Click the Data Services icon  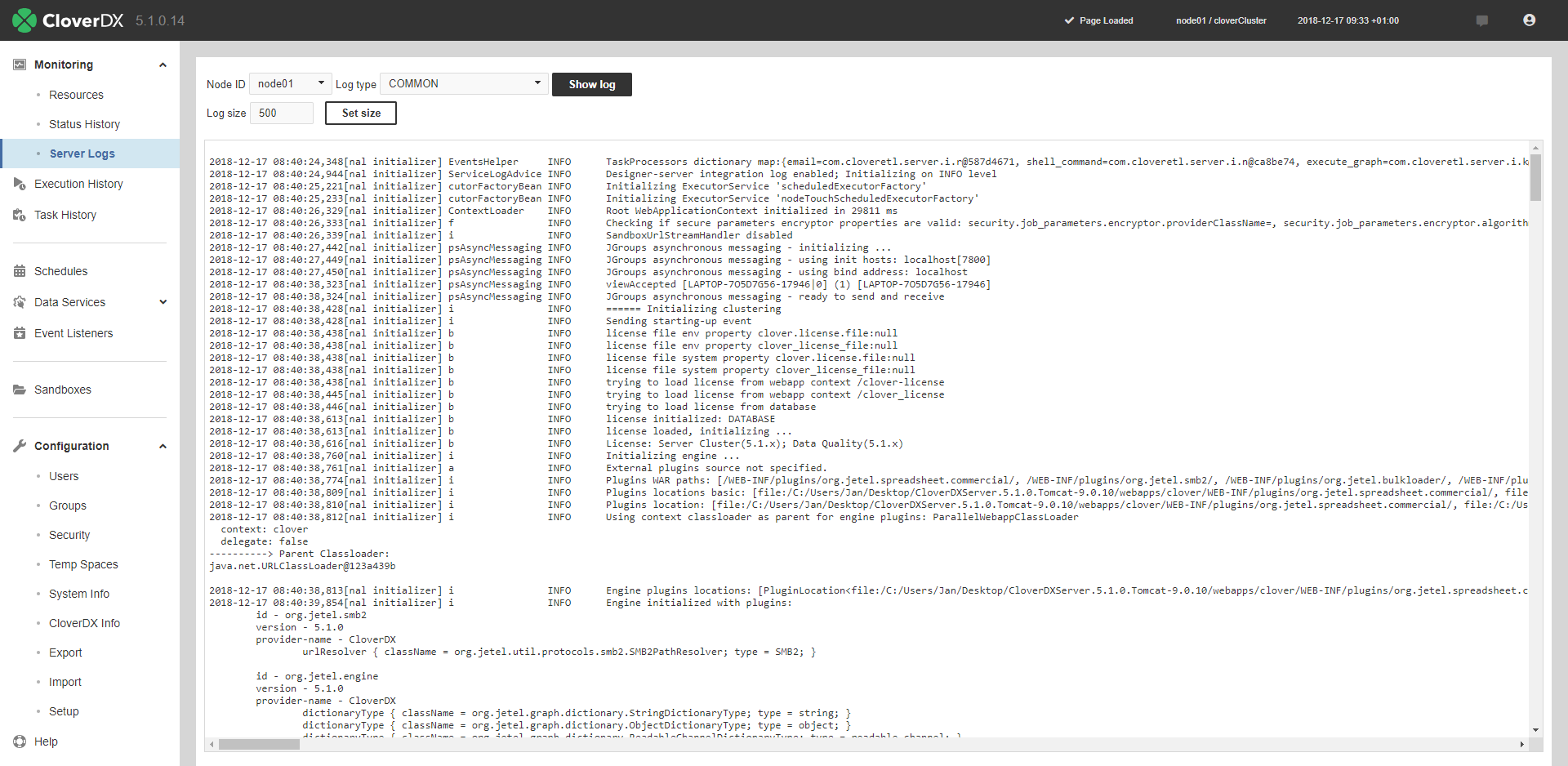(x=20, y=302)
